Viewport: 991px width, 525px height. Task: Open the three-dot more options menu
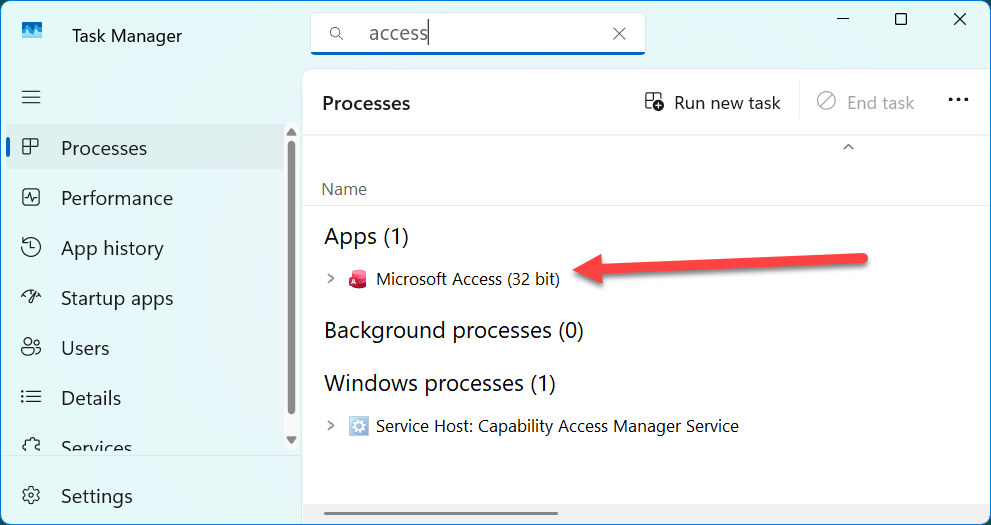958,100
